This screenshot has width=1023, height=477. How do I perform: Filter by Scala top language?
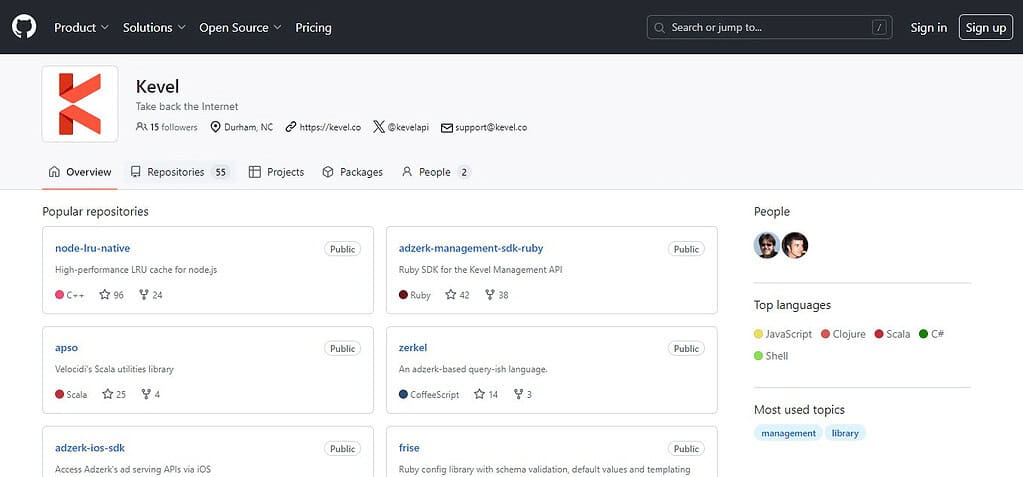coord(892,334)
